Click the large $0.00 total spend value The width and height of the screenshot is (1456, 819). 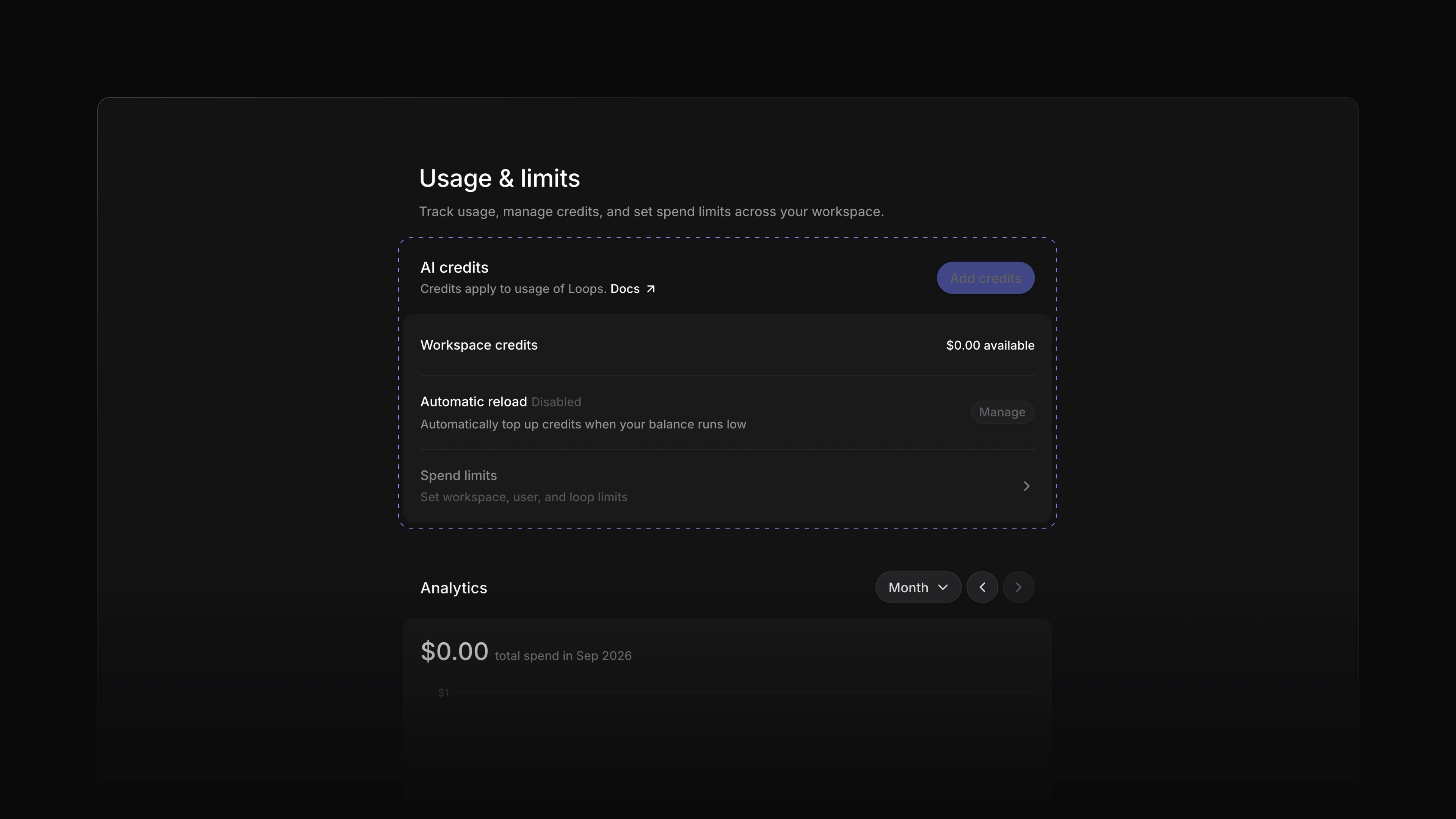(455, 651)
